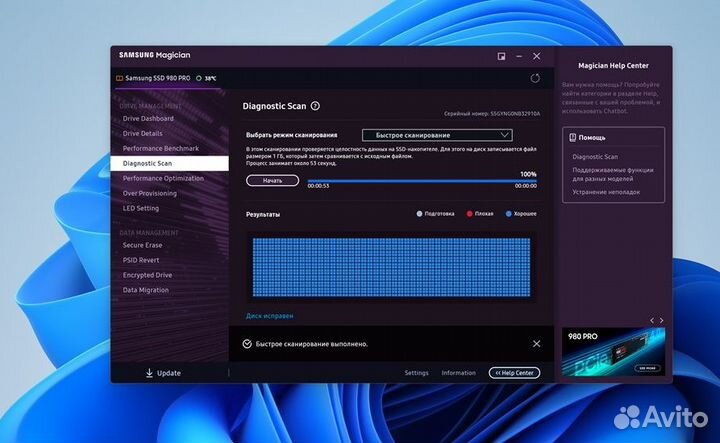Click the blue scan results block grid
Screen dimensions: 720x443
(x=391, y=267)
